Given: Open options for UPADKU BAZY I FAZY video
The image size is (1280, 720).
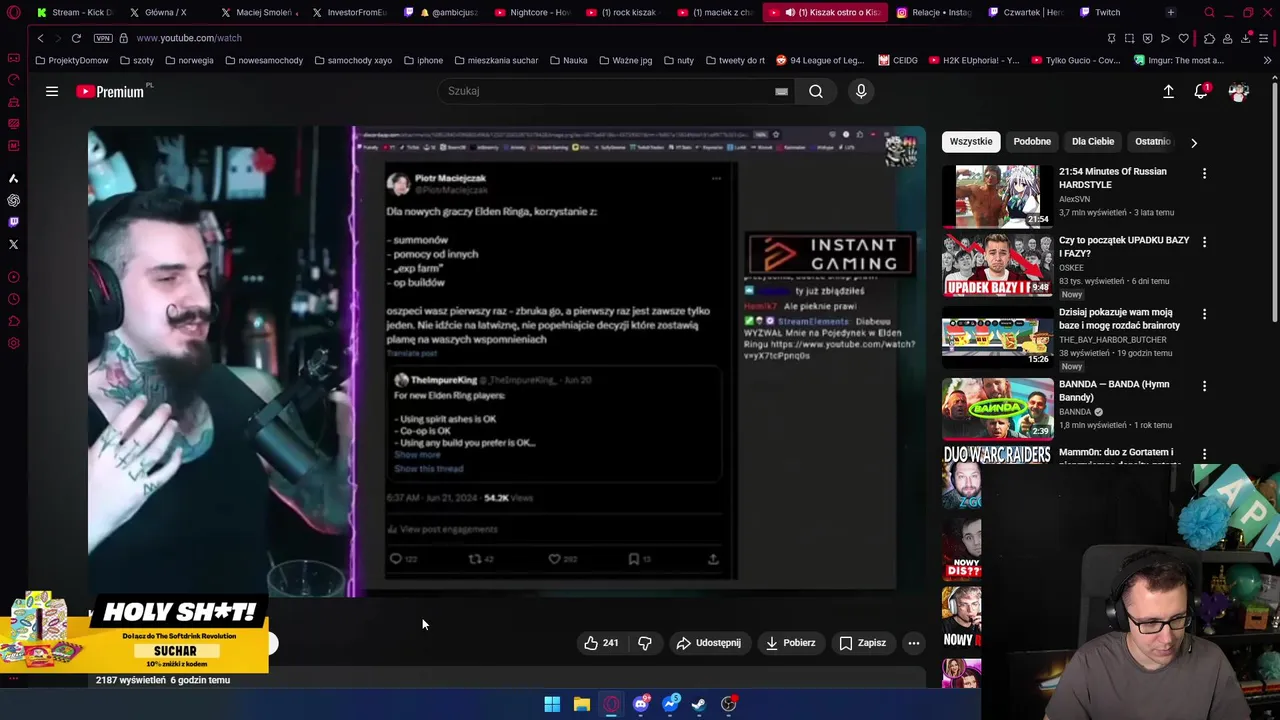Looking at the screenshot, I should click(1204, 242).
